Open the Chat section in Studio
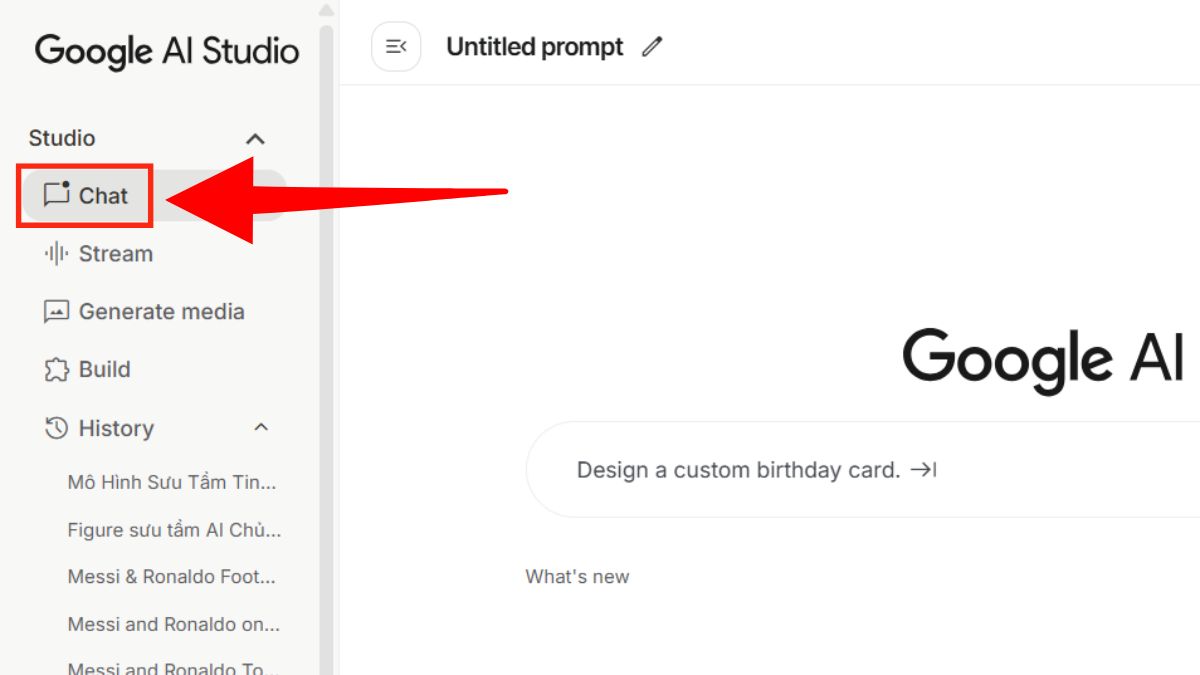The height and width of the screenshot is (675, 1200). click(x=152, y=195)
